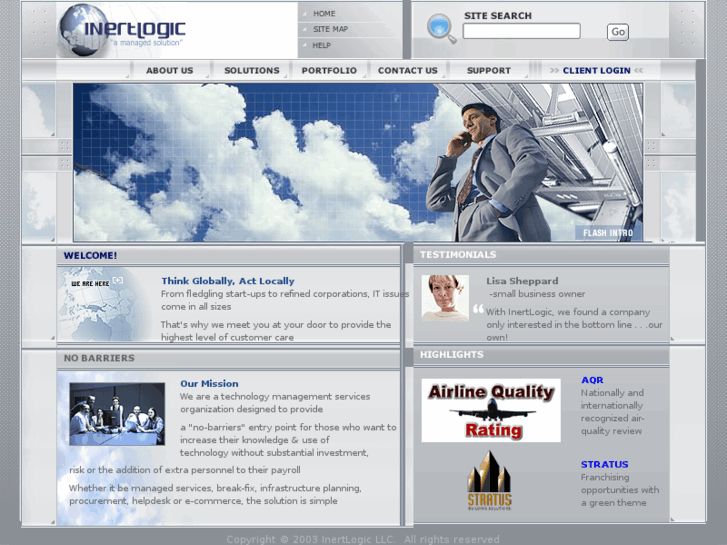The image size is (727, 545).
Task: Open the About Us menu
Action: click(x=169, y=70)
